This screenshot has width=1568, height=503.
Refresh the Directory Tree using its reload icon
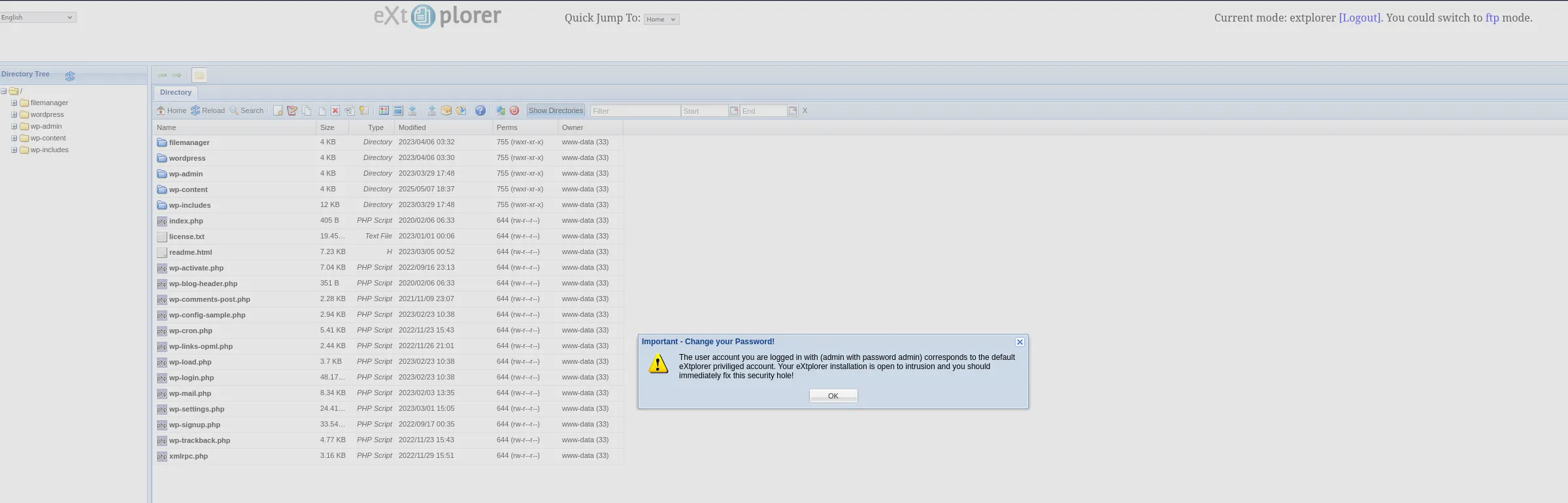[x=70, y=76]
